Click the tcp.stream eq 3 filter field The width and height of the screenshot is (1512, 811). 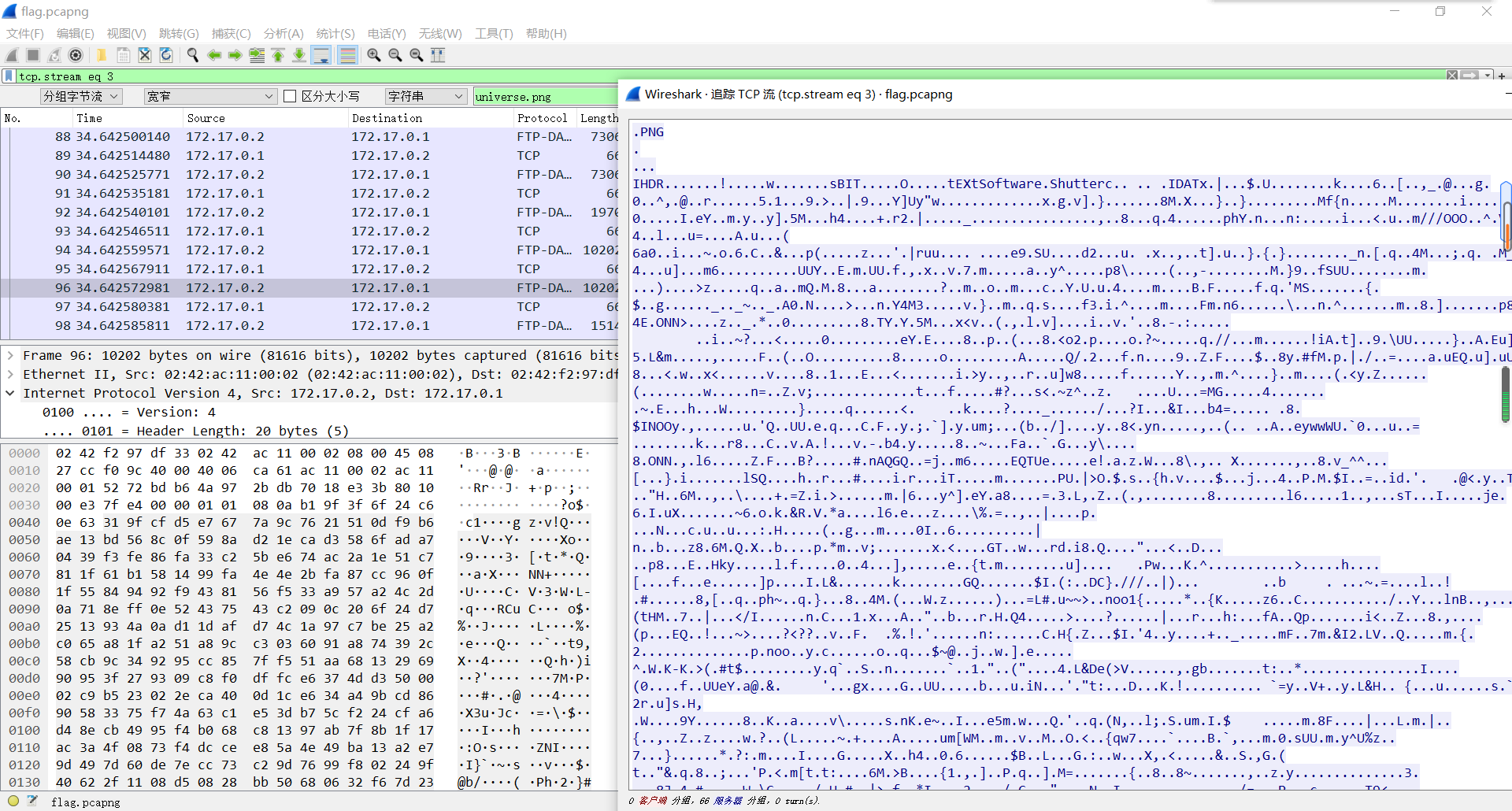tap(315, 76)
